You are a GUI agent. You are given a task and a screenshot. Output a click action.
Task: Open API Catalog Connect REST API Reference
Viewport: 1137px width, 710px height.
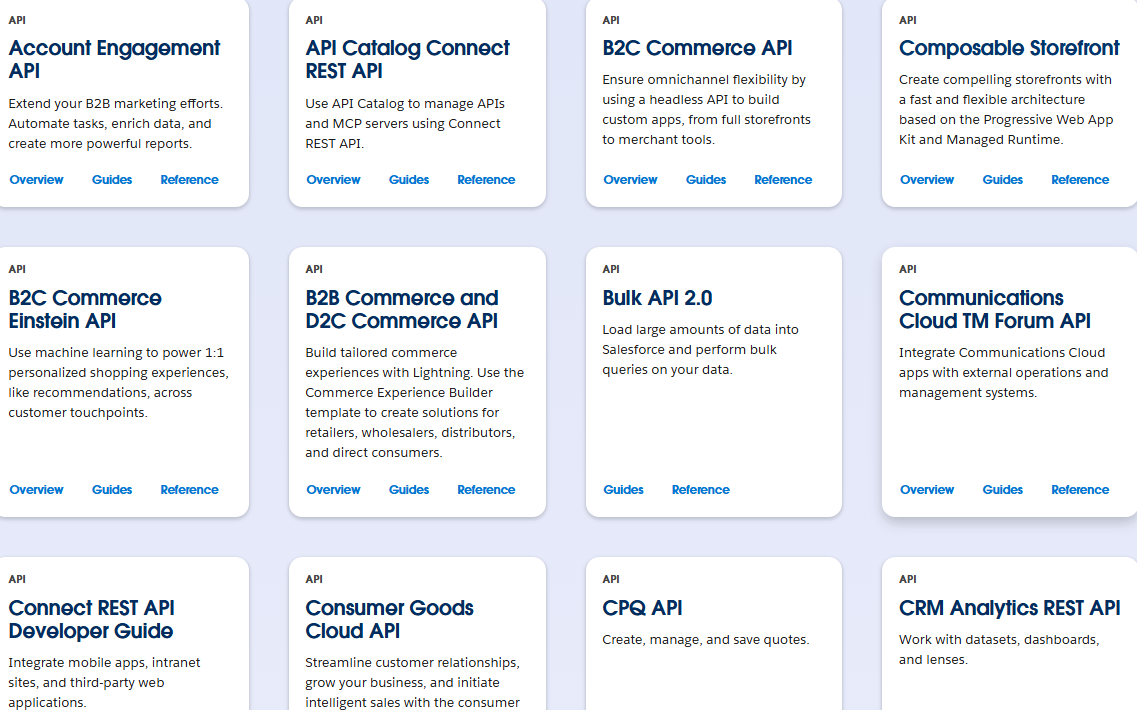point(486,180)
